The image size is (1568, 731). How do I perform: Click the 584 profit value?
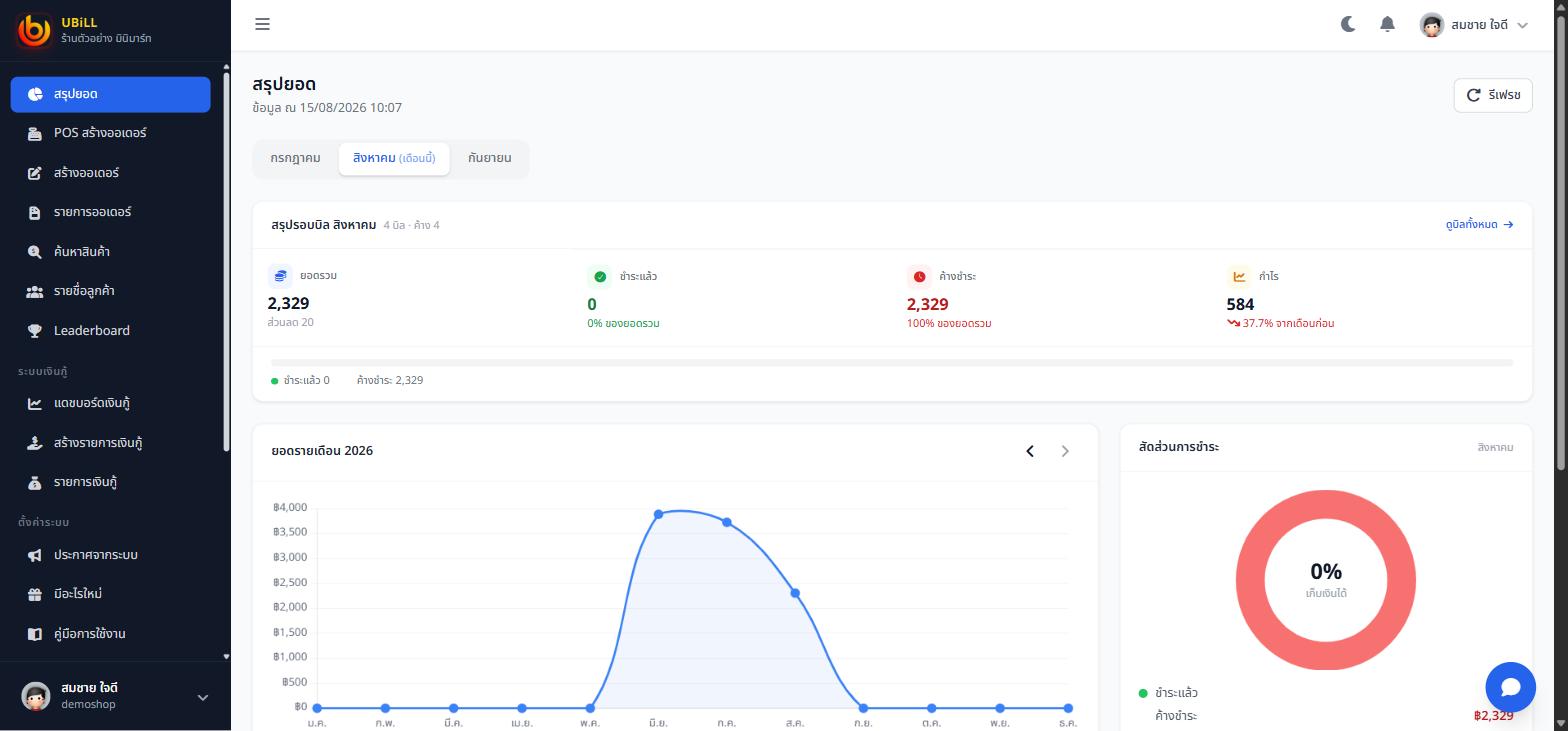1240,304
